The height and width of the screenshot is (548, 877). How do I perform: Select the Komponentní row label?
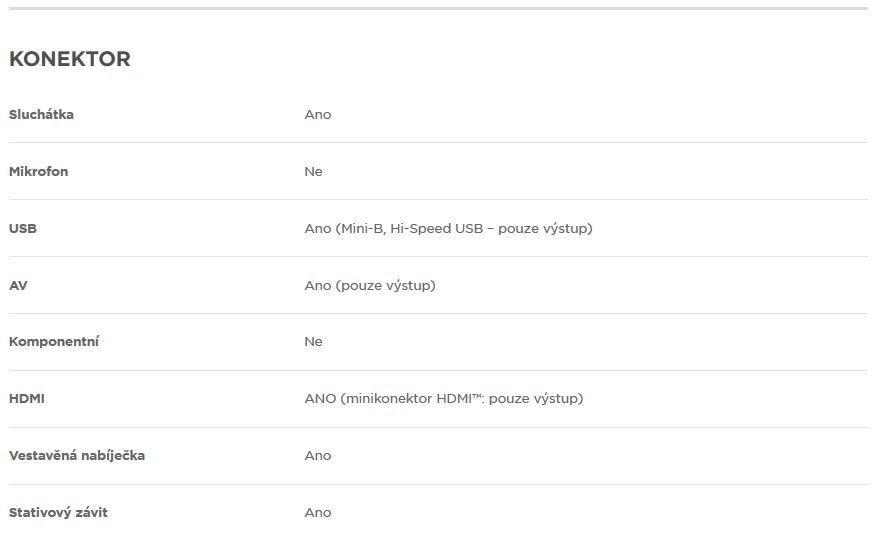tap(54, 342)
